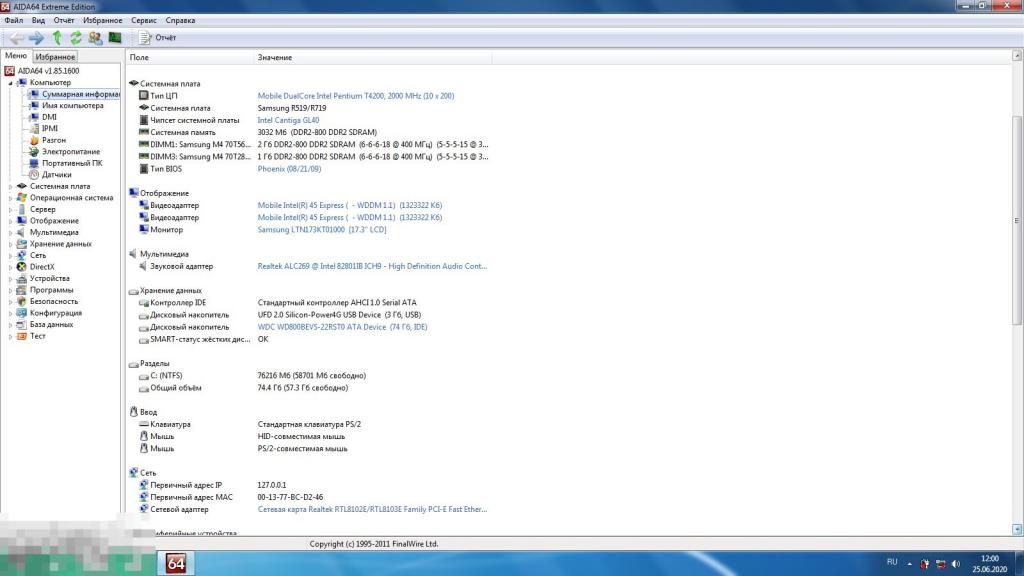Open the WDC WD800BEVS-22RST0 ATA Device link
This screenshot has height=576, width=1024.
click(x=342, y=327)
